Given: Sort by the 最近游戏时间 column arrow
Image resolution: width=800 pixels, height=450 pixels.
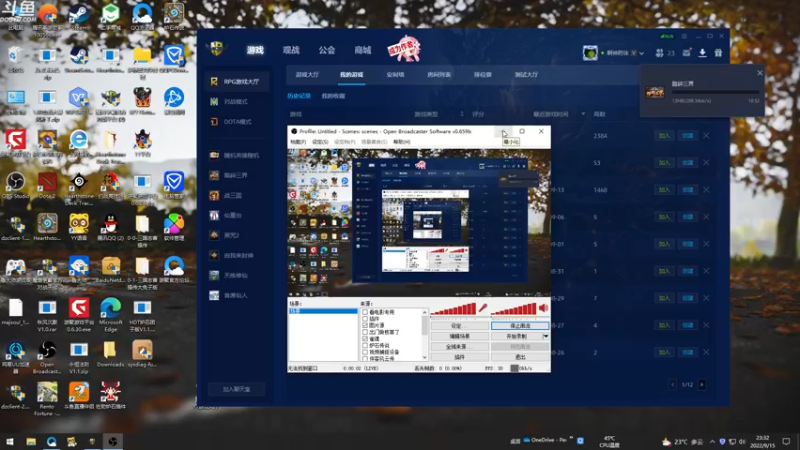Looking at the screenshot, I should click(583, 114).
